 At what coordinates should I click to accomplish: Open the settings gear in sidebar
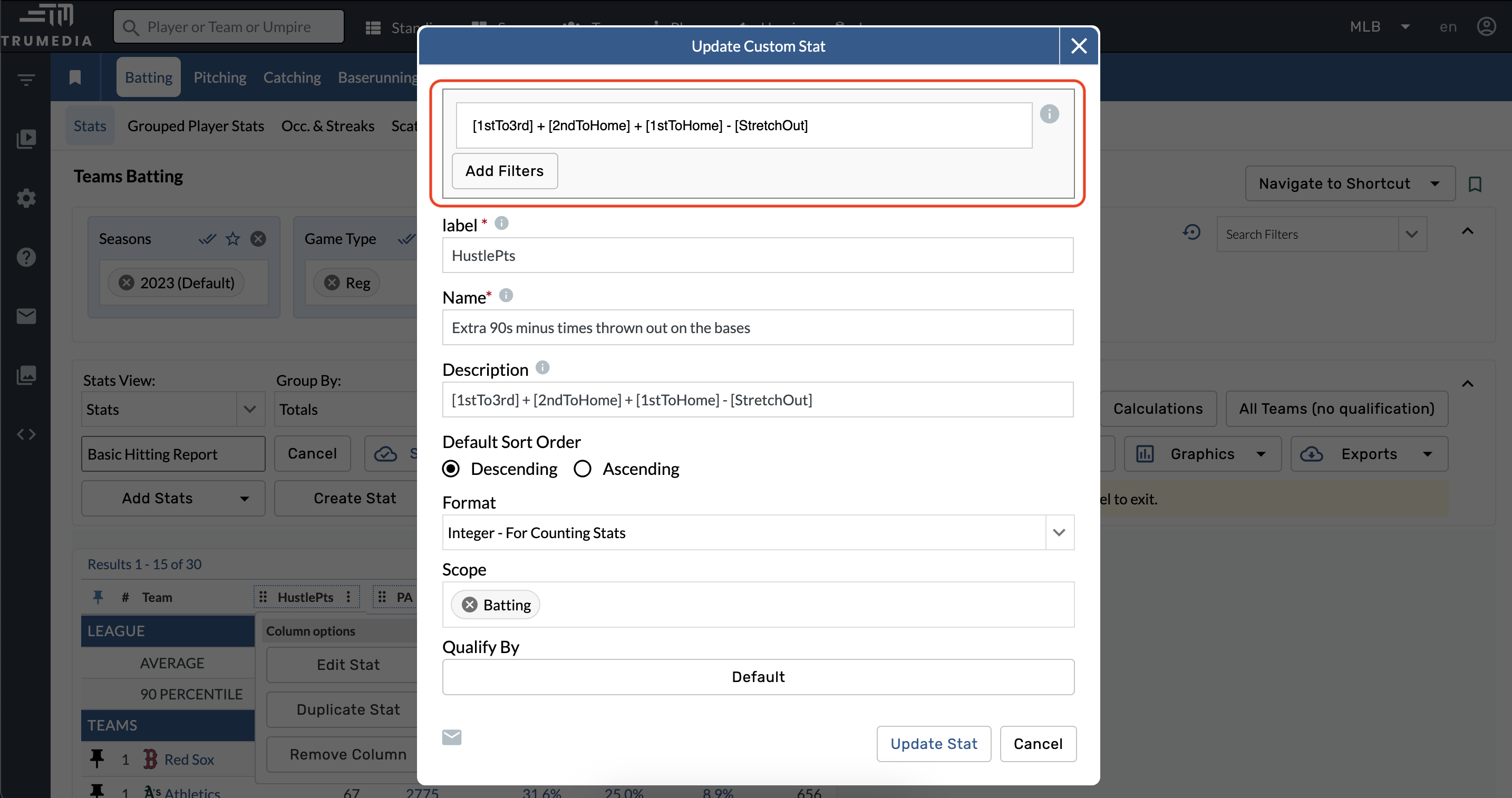click(26, 198)
